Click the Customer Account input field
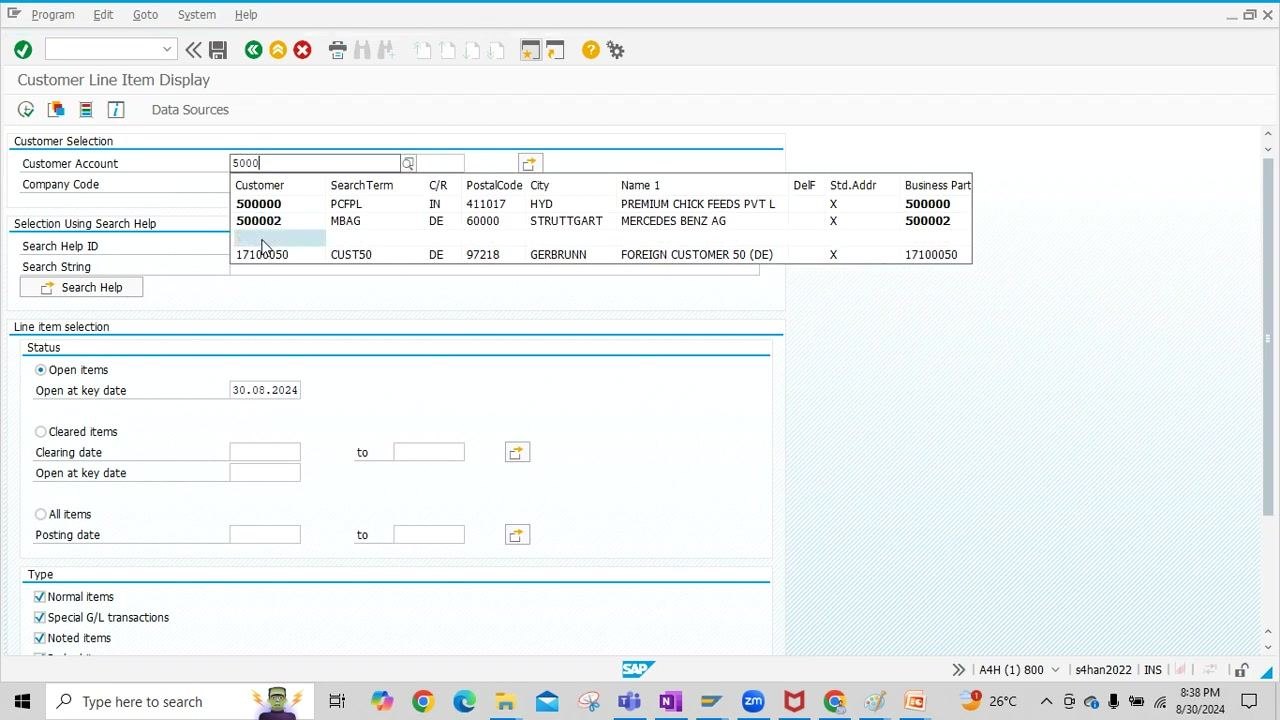Viewport: 1280px width, 720px height. click(315, 163)
